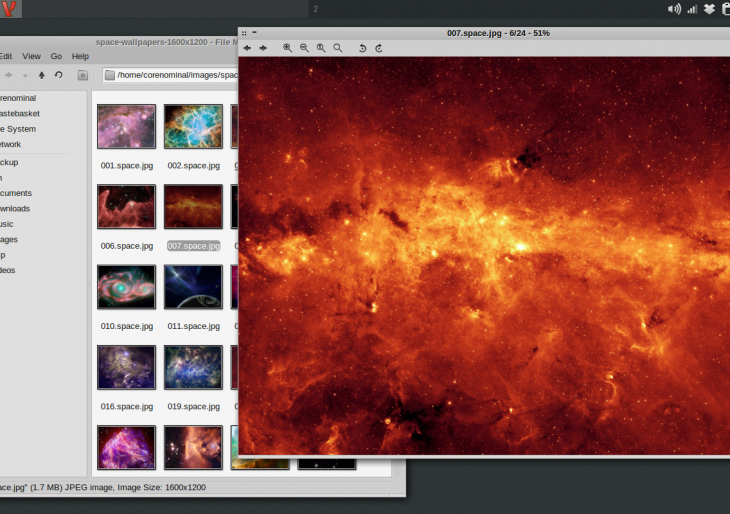The image size is (730, 514).
Task: Open the Help menu
Action: point(80,56)
